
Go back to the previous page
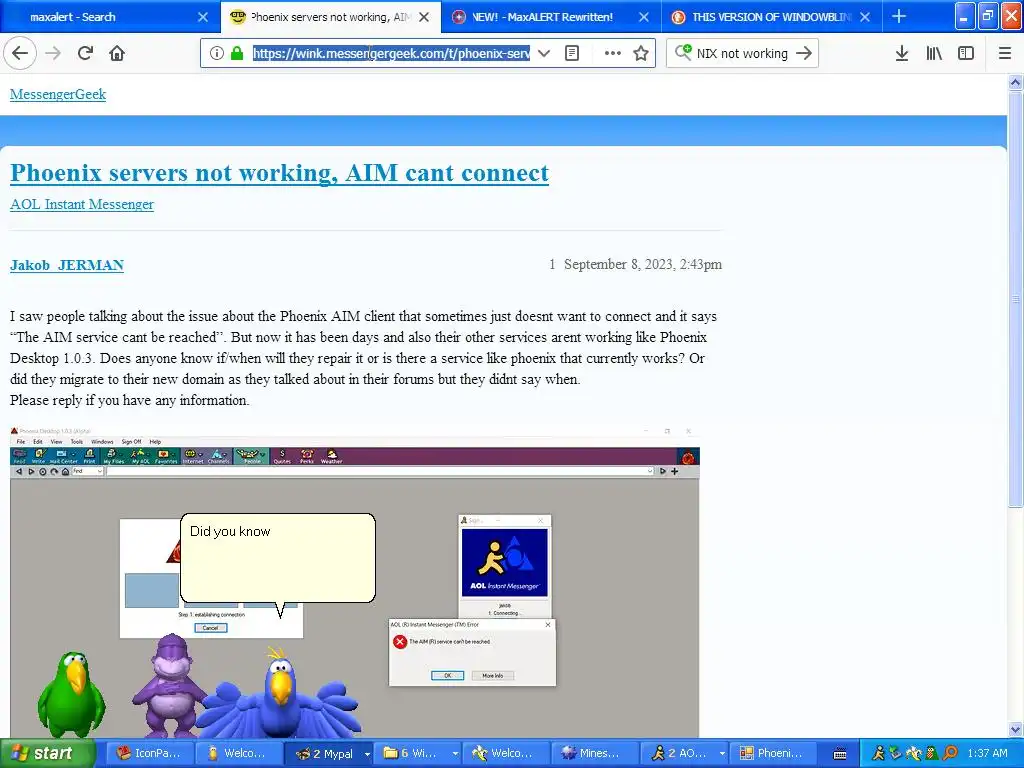(20, 53)
